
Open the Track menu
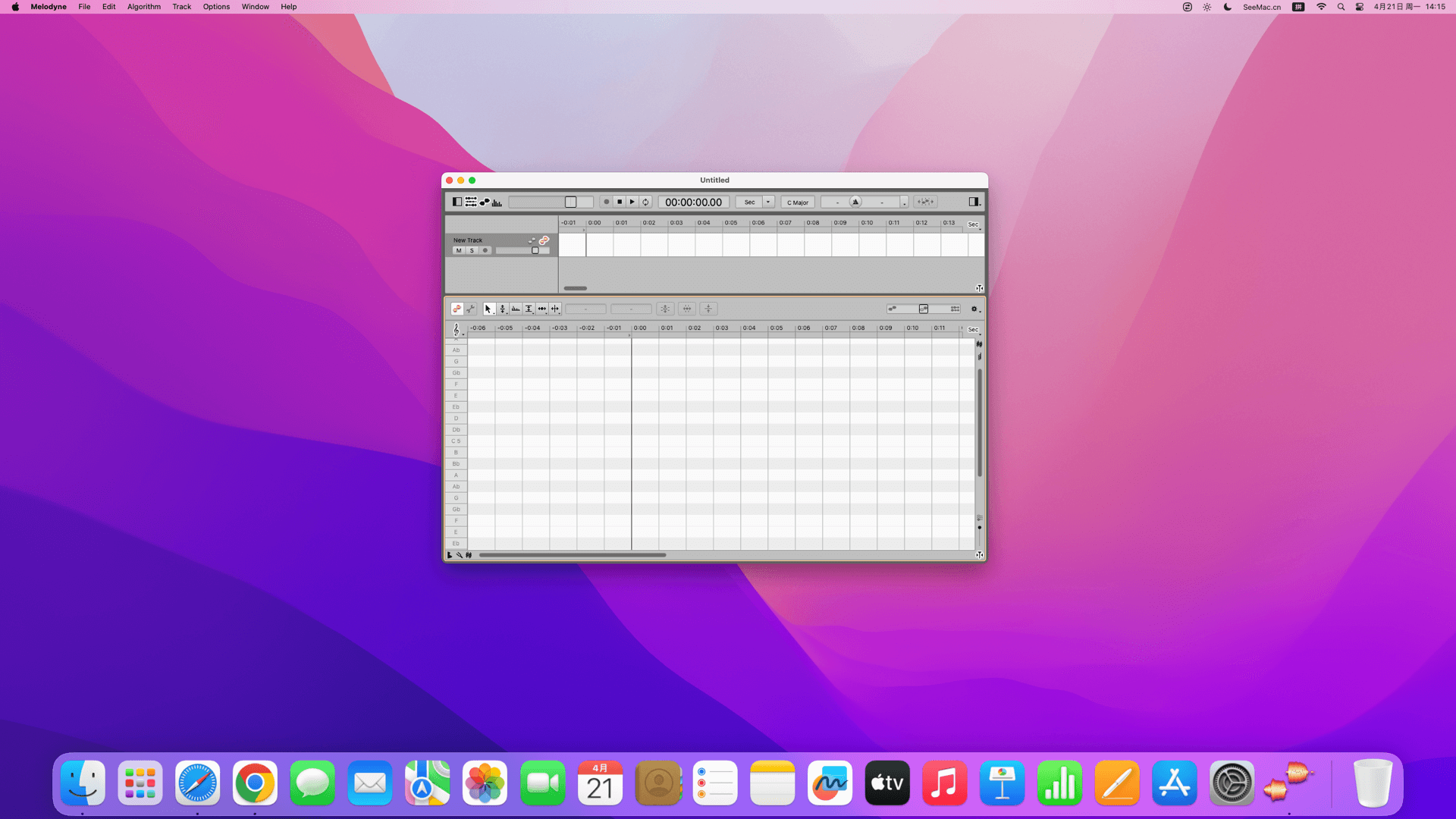(x=182, y=7)
